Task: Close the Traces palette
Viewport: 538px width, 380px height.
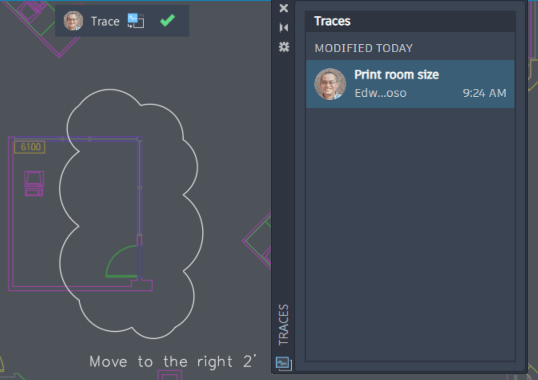Action: tap(284, 8)
